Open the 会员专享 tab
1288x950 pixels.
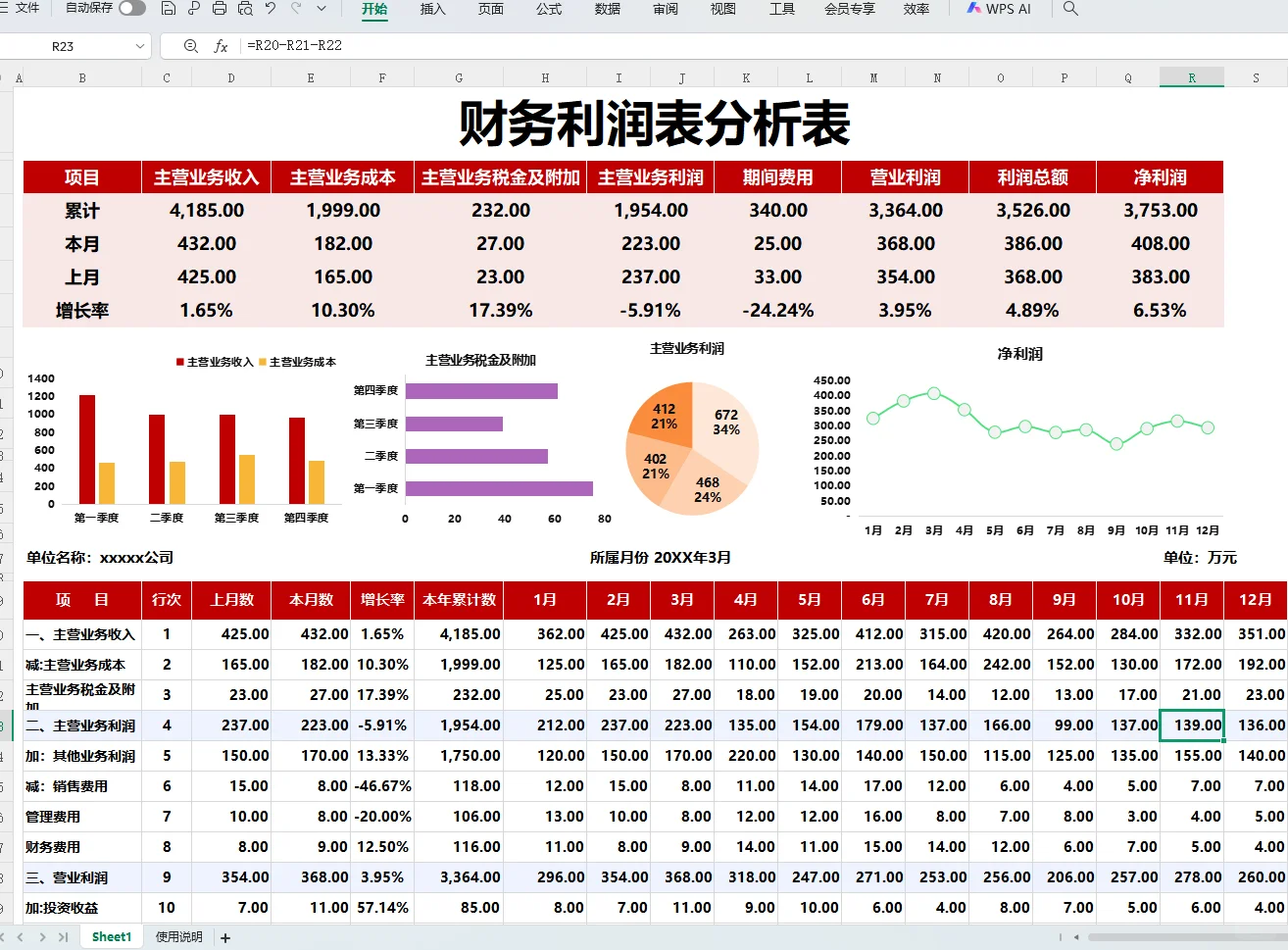point(850,9)
